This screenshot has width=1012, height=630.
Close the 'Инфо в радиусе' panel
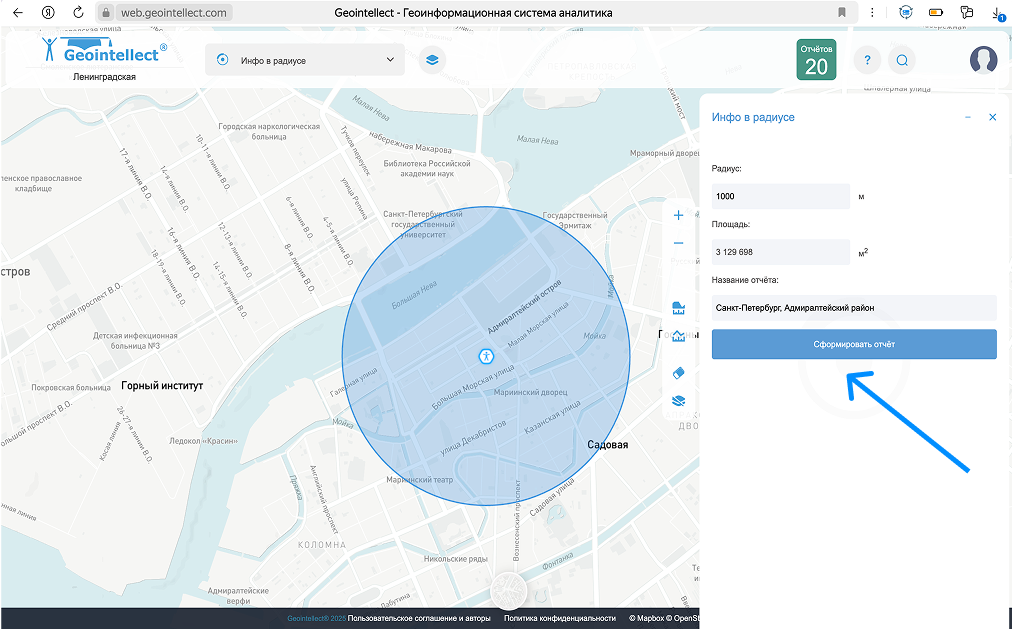pos(993,117)
